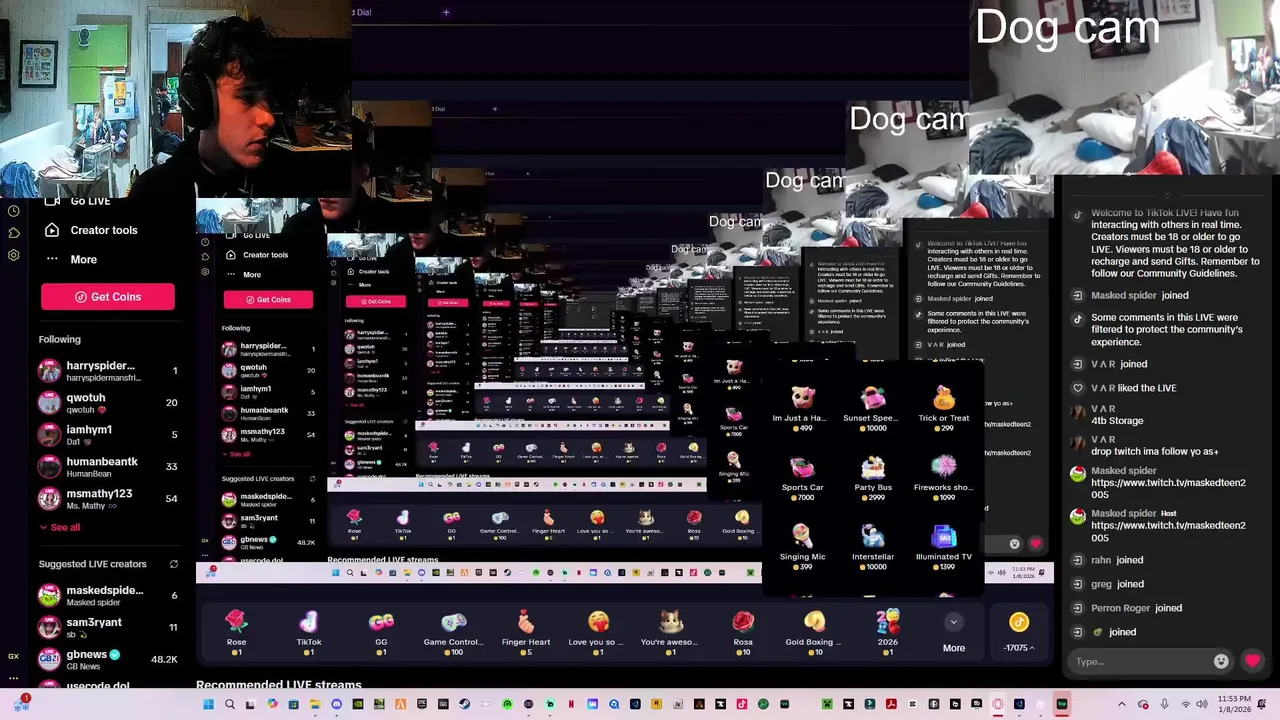Expand See all following accounts
The image size is (1280, 720).
[59, 527]
